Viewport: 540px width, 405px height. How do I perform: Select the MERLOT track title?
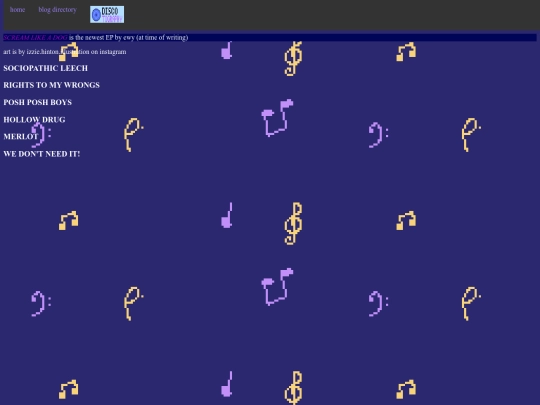tap(21, 137)
